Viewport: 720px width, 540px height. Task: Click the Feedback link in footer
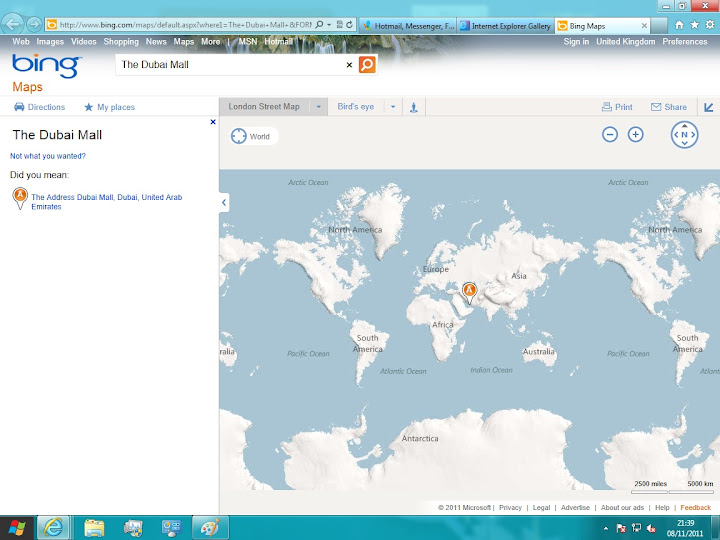(x=695, y=507)
